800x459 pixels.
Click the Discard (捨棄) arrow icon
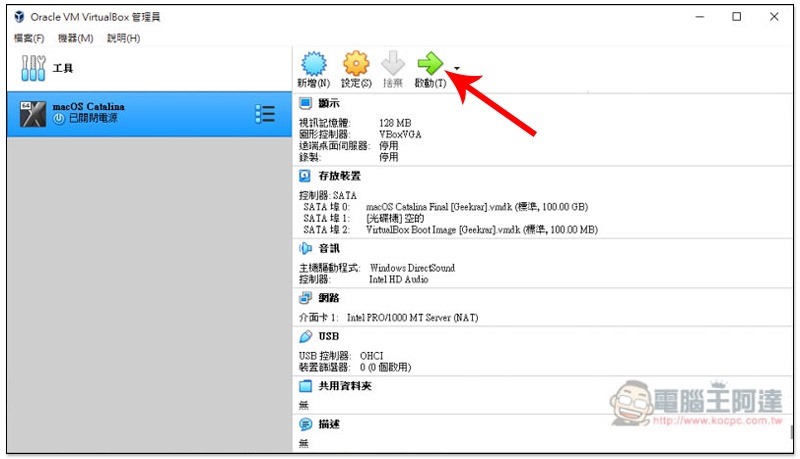[x=393, y=64]
